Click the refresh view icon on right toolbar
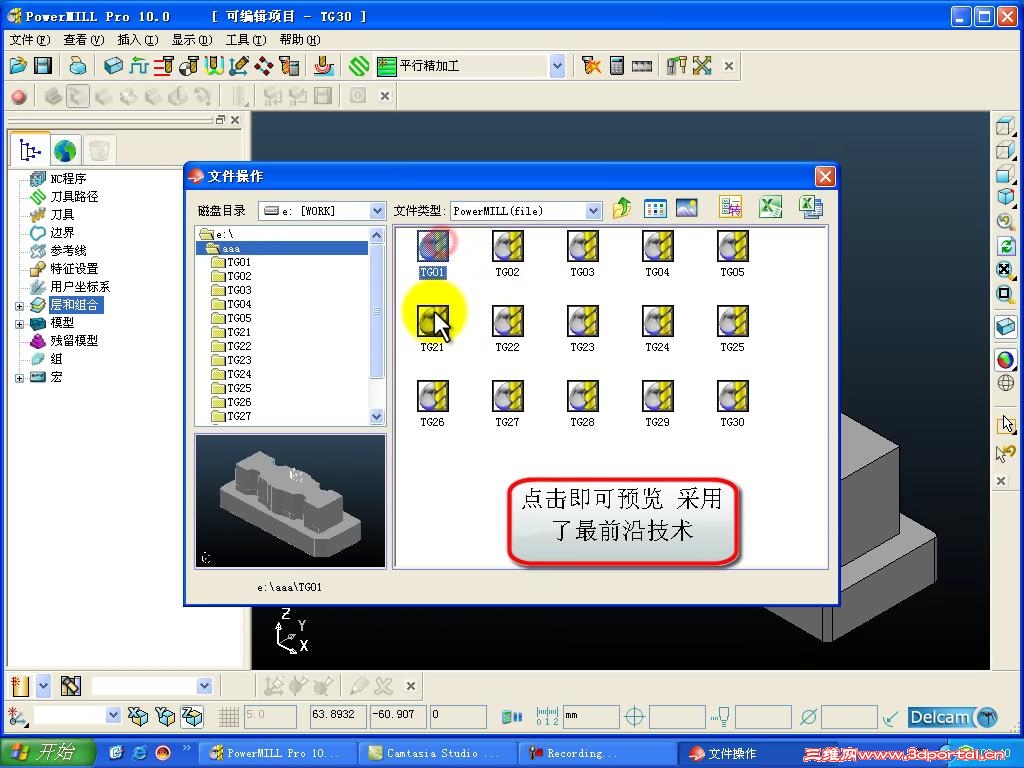This screenshot has width=1024, height=768. (x=1006, y=246)
